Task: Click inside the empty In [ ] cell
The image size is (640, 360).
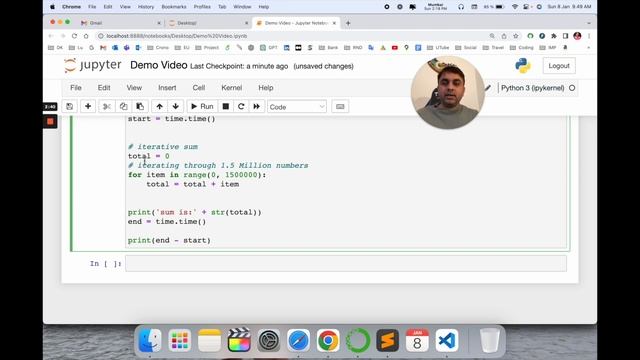Action: [x=346, y=263]
